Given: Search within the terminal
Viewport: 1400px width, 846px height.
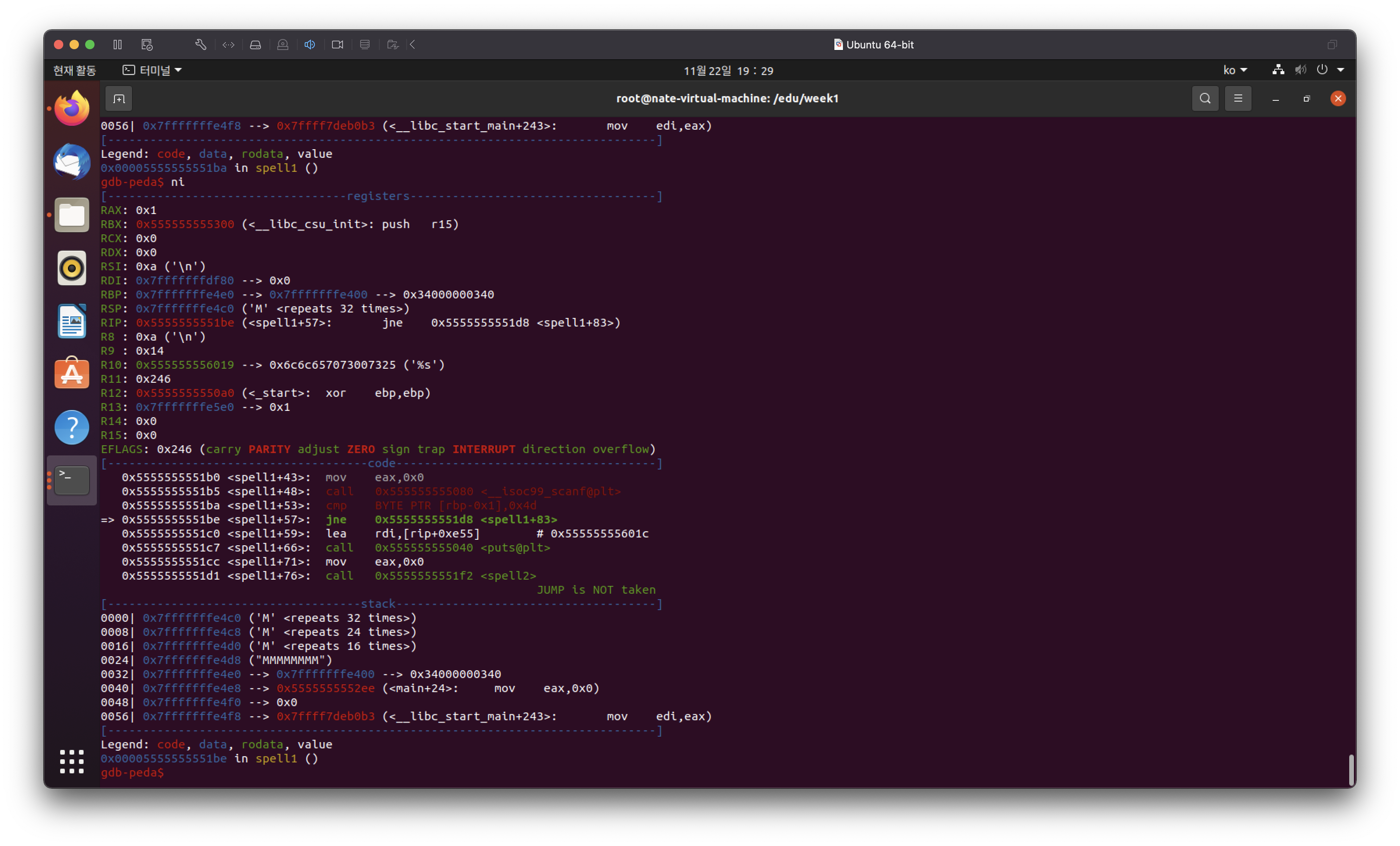Looking at the screenshot, I should tap(1205, 99).
